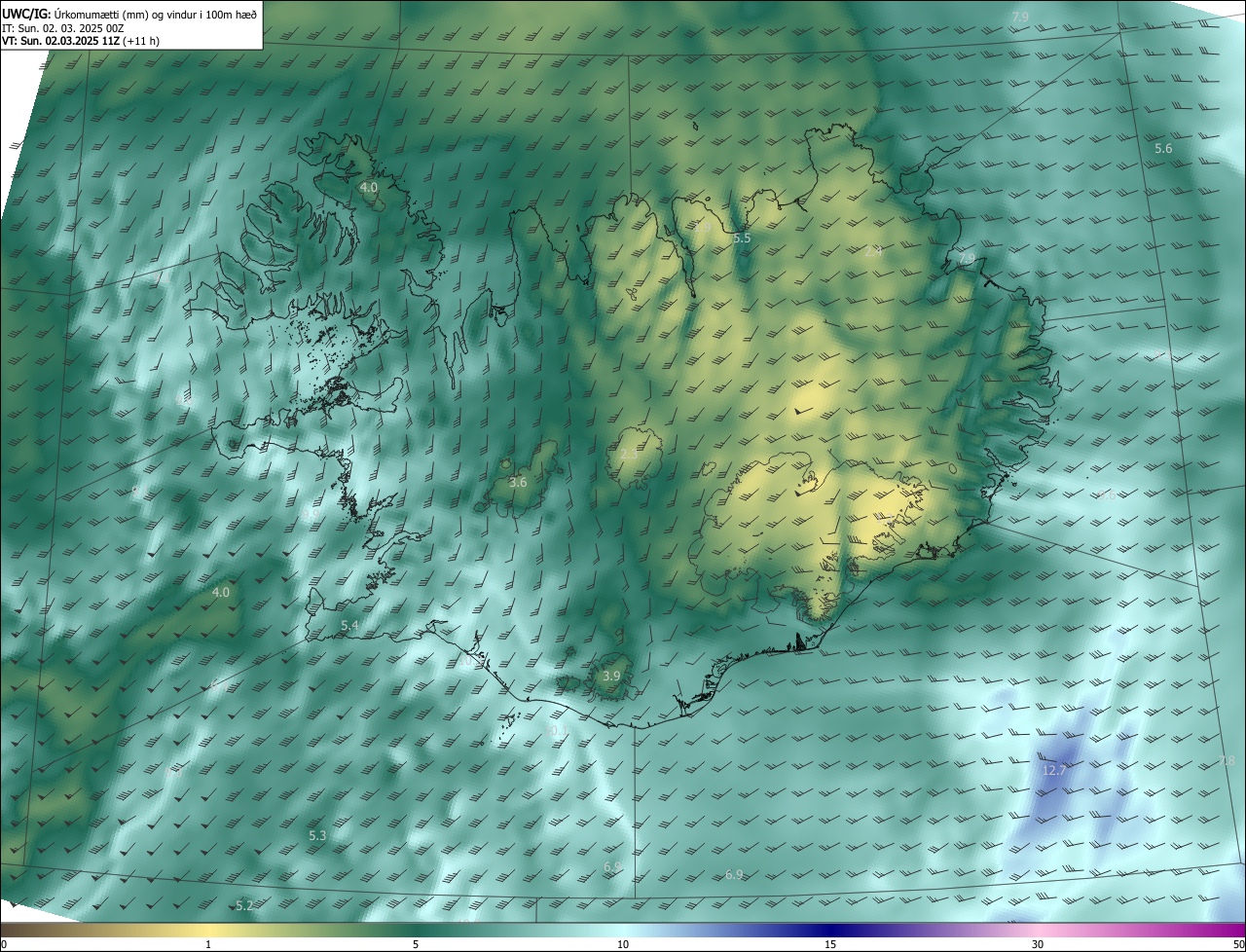Click the 0 tick on the color scale
1246x952 pixels.
click(4, 944)
